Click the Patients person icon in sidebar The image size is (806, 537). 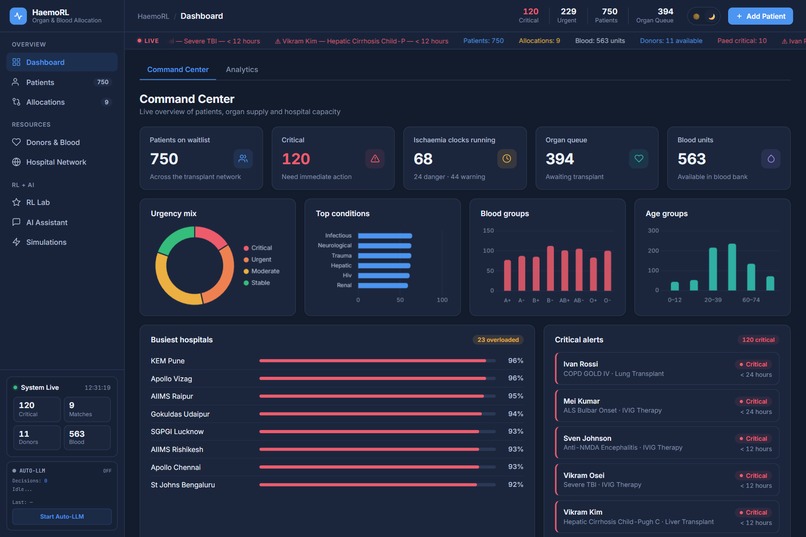16,82
